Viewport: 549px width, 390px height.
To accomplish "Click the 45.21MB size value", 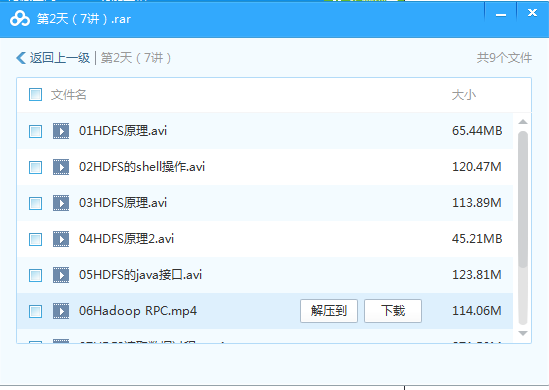I will (x=477, y=239).
